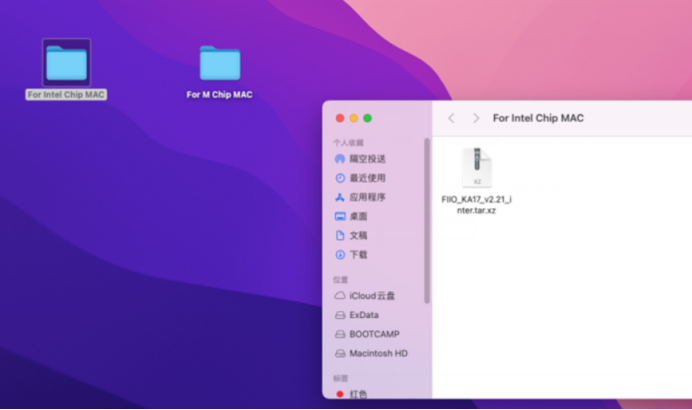
Task: Open the ExData volume in the sidebar
Action: click(x=363, y=315)
